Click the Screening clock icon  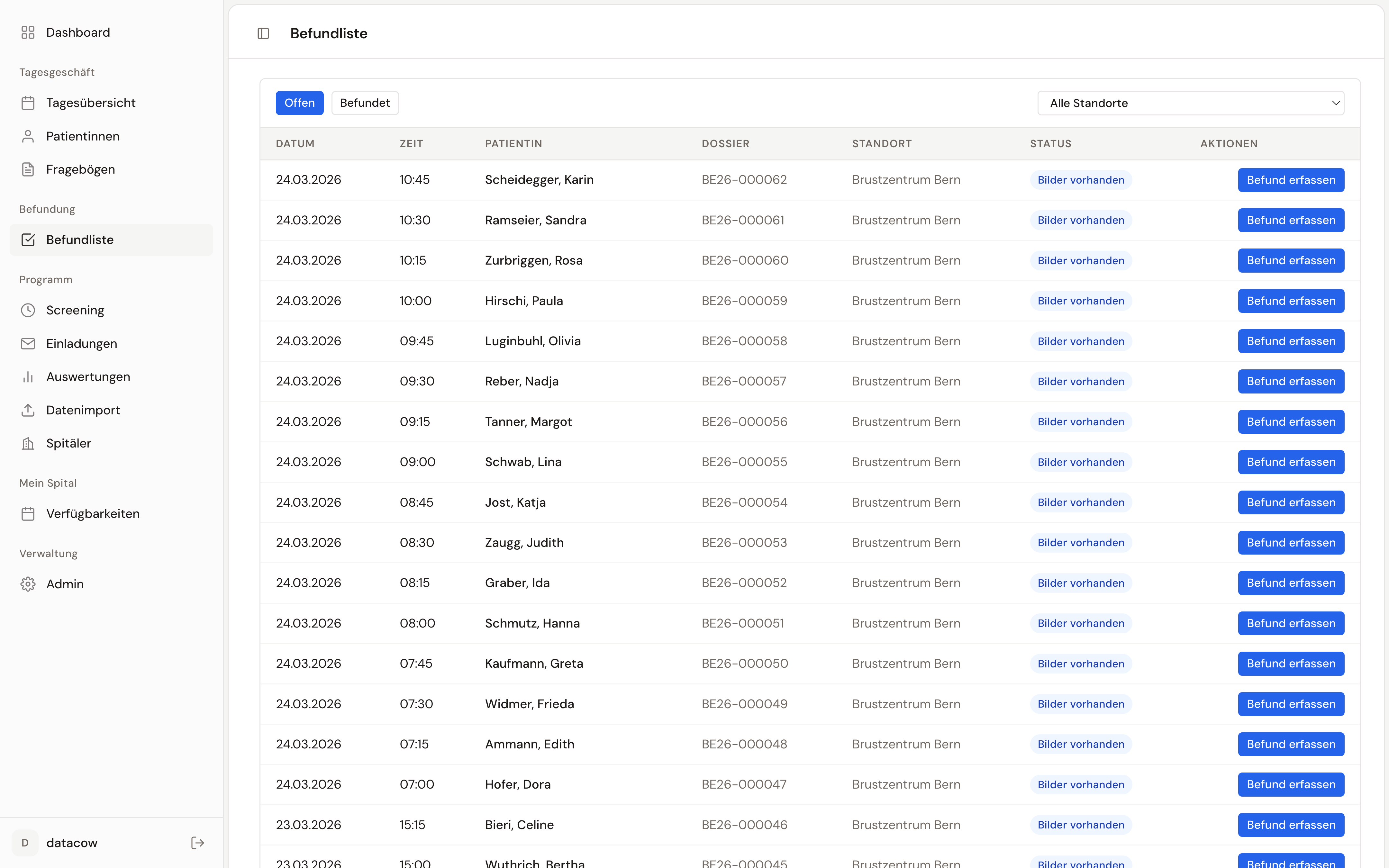28,310
